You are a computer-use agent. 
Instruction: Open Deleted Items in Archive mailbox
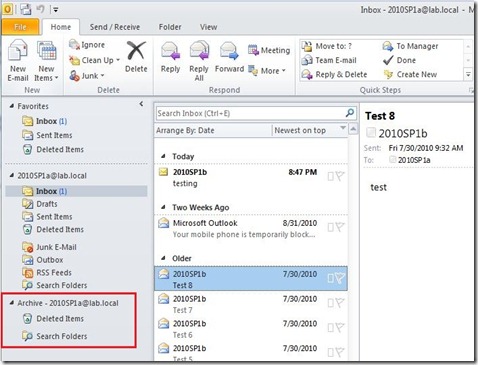pyautogui.click(x=53, y=319)
